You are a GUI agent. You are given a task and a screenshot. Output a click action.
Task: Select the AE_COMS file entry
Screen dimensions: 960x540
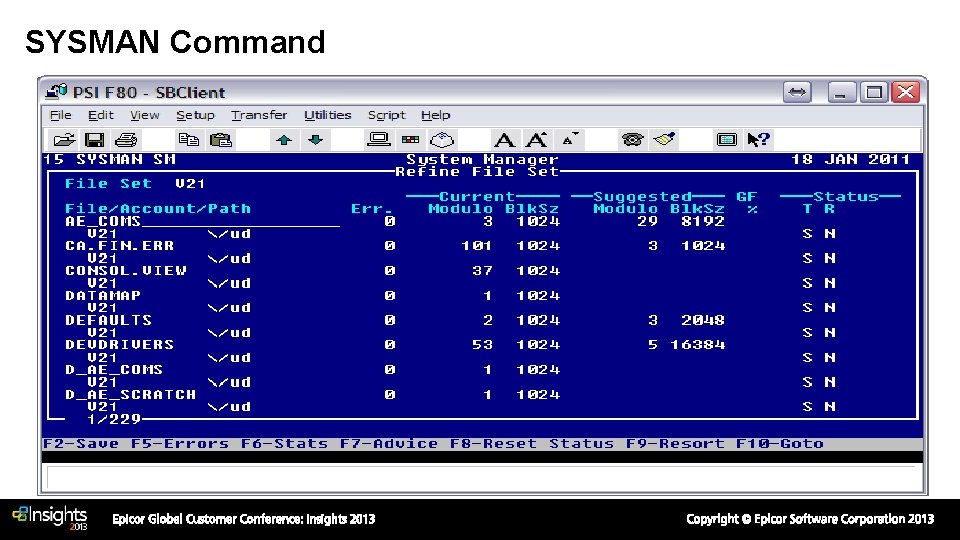(103, 221)
